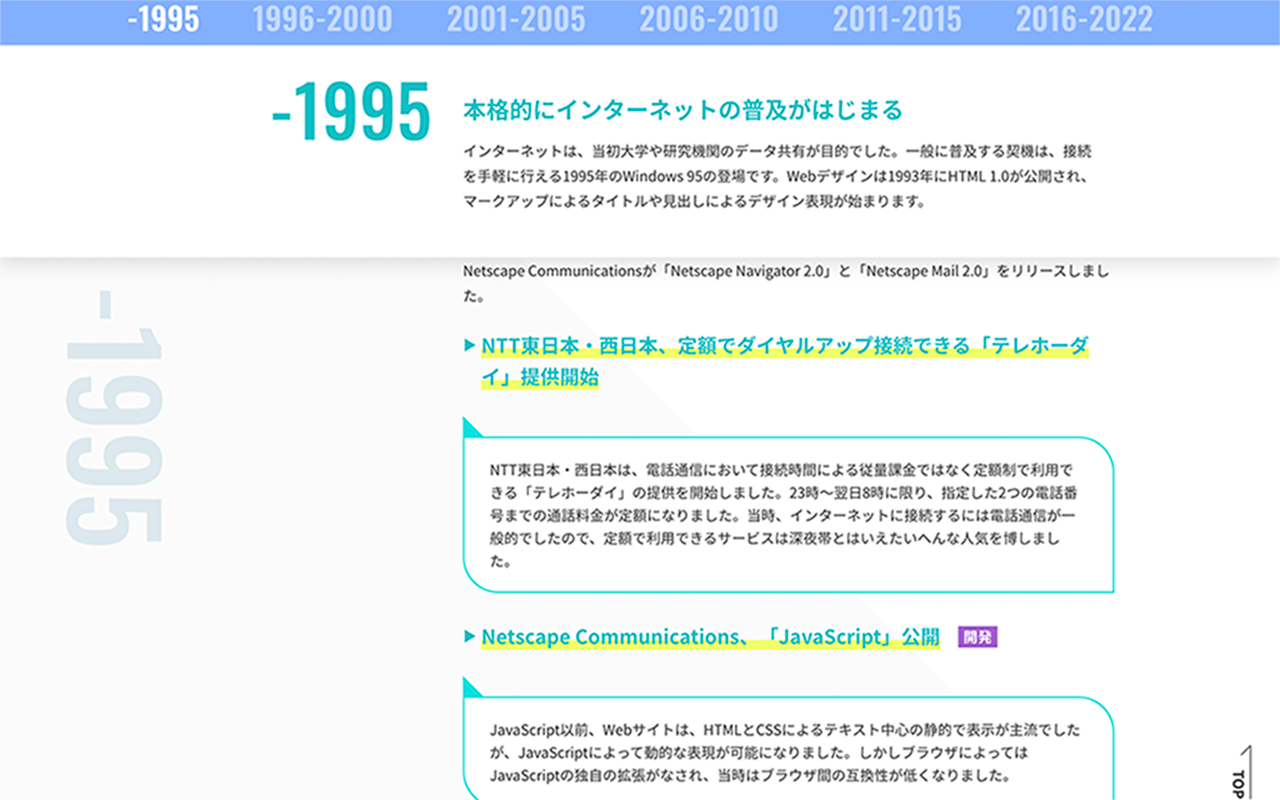Open the 2001-2005 timeline tab

(516, 20)
